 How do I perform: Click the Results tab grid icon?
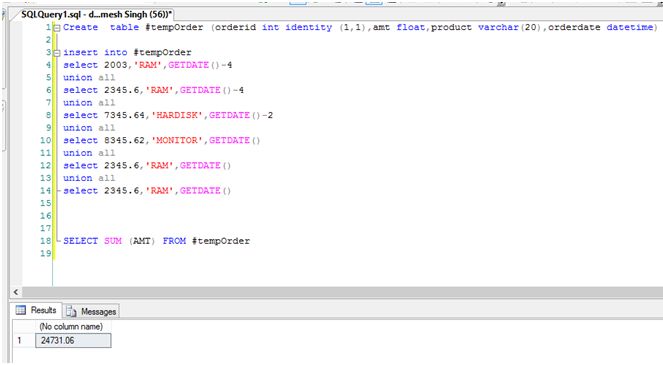[x=20, y=310]
